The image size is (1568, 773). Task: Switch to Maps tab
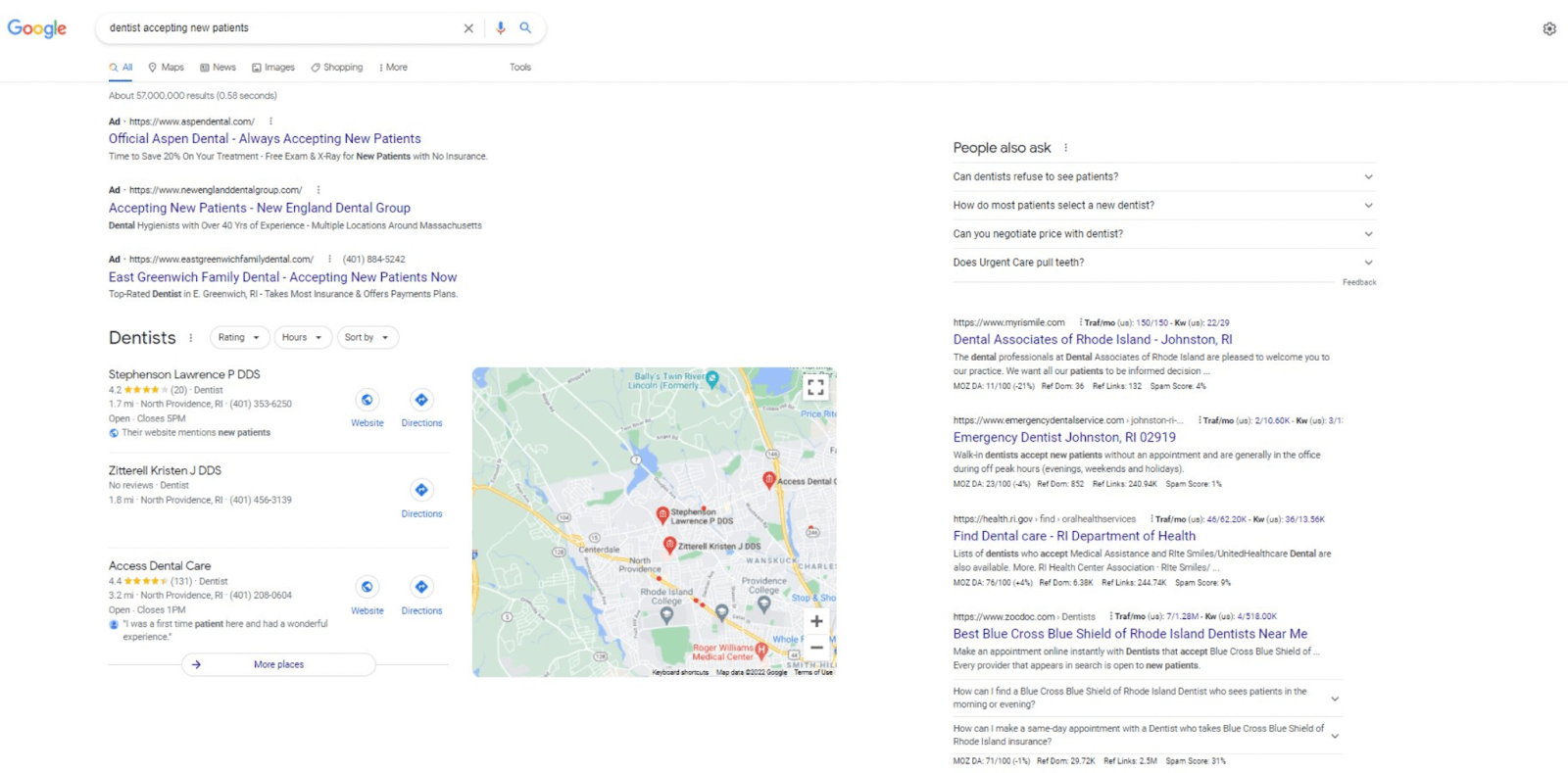tap(166, 68)
